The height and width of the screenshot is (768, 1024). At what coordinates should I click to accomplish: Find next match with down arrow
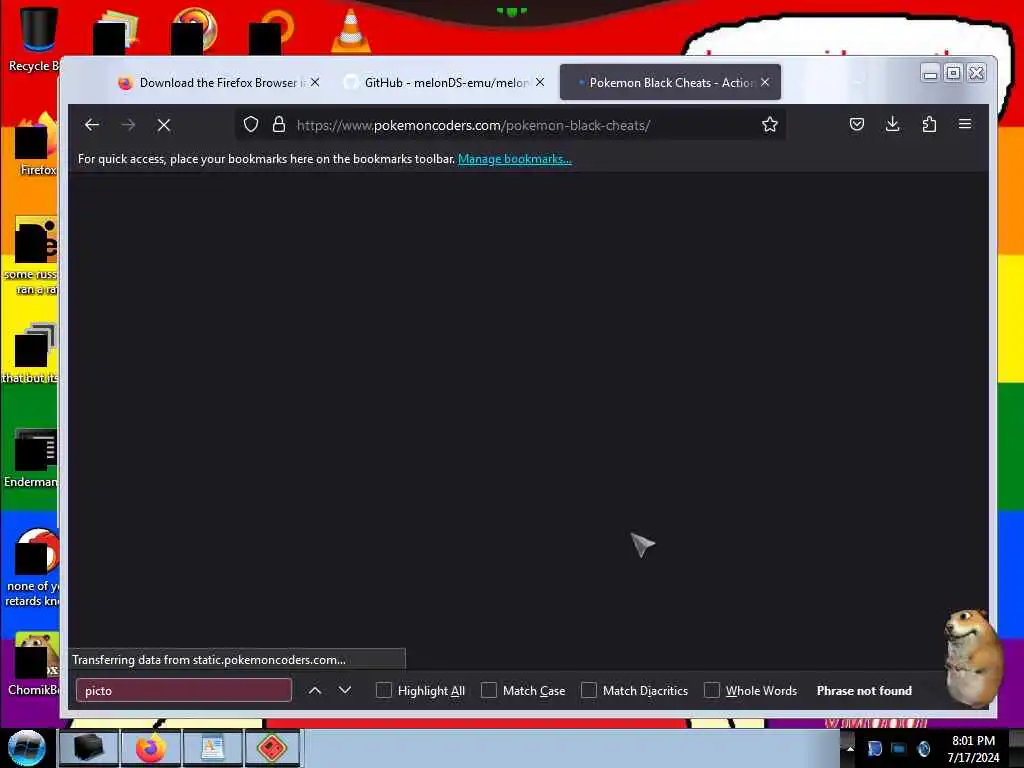[345, 690]
